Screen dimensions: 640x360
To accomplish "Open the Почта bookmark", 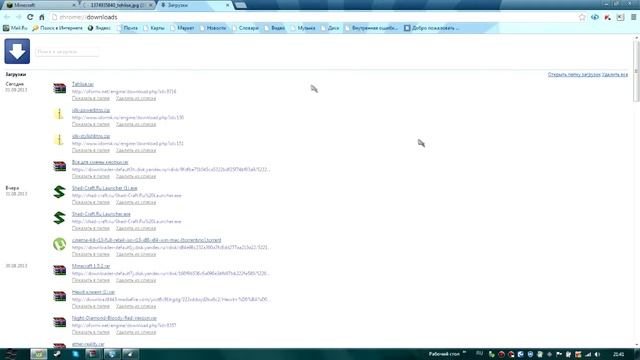I will pyautogui.click(x=127, y=28).
